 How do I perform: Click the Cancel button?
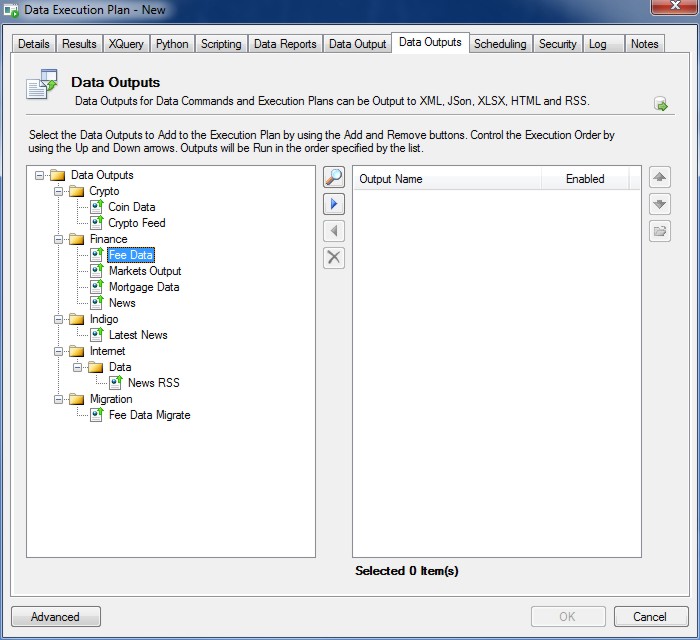click(651, 617)
